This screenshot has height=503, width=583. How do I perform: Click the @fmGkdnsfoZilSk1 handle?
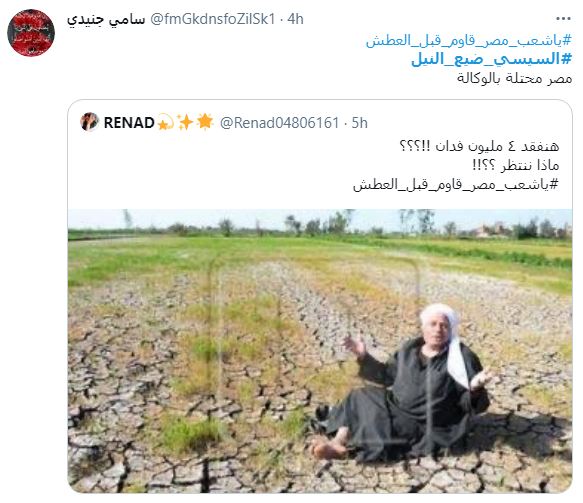pyautogui.click(x=213, y=19)
